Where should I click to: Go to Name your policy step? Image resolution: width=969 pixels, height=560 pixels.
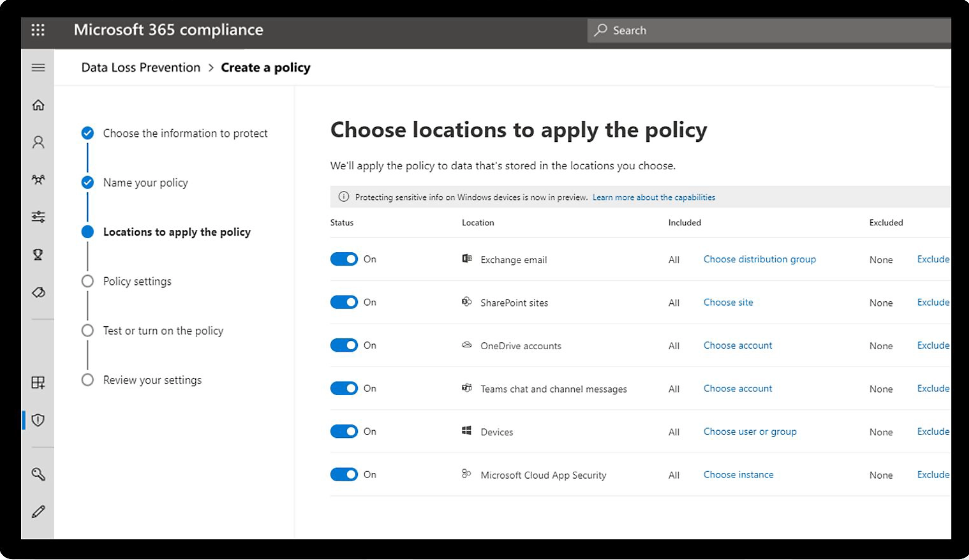point(145,182)
